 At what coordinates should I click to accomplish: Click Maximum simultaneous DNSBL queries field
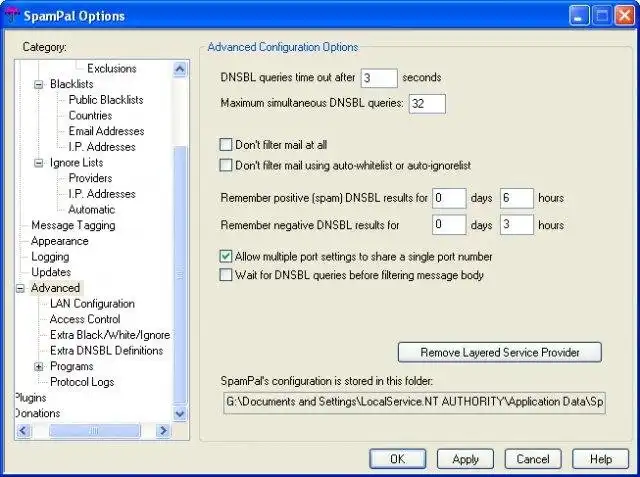click(x=427, y=104)
